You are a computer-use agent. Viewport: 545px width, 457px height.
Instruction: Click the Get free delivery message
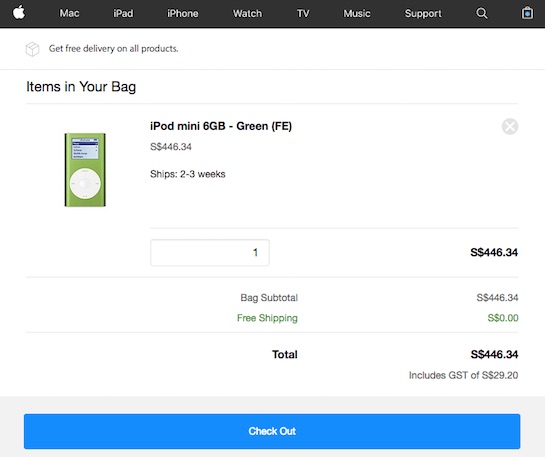(113, 49)
